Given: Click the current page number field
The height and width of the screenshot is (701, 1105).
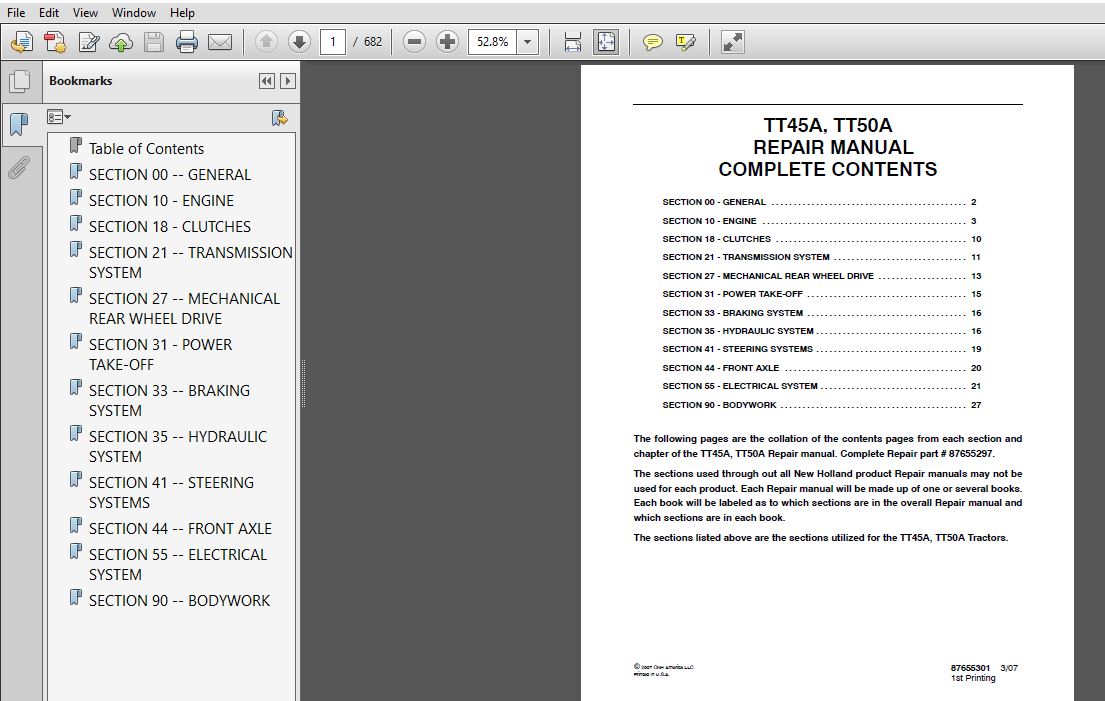Looking at the screenshot, I should point(332,42).
